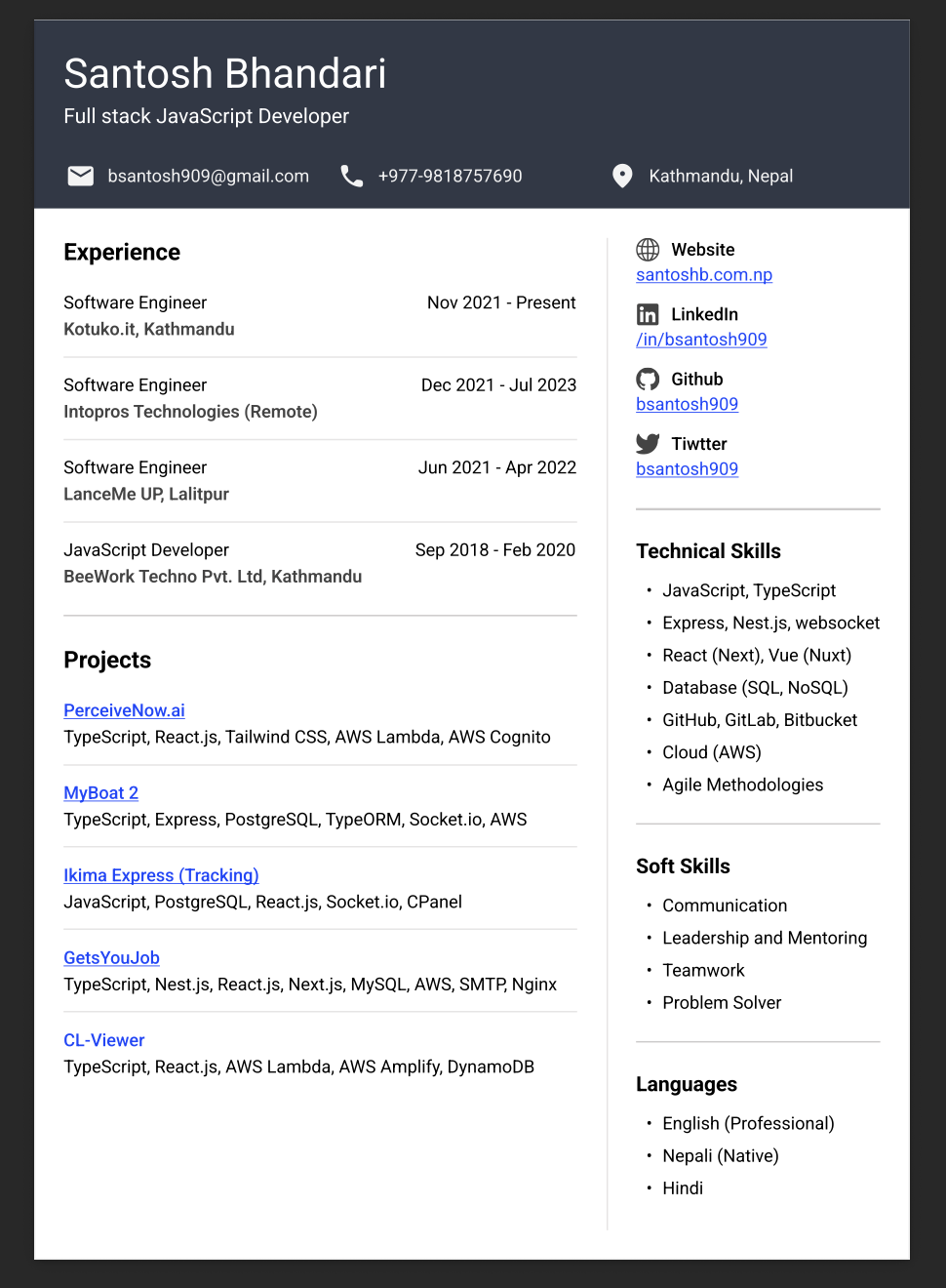Viewport: 946px width, 1288px height.
Task: Open the MyBoat 2 project link
Action: [100, 792]
